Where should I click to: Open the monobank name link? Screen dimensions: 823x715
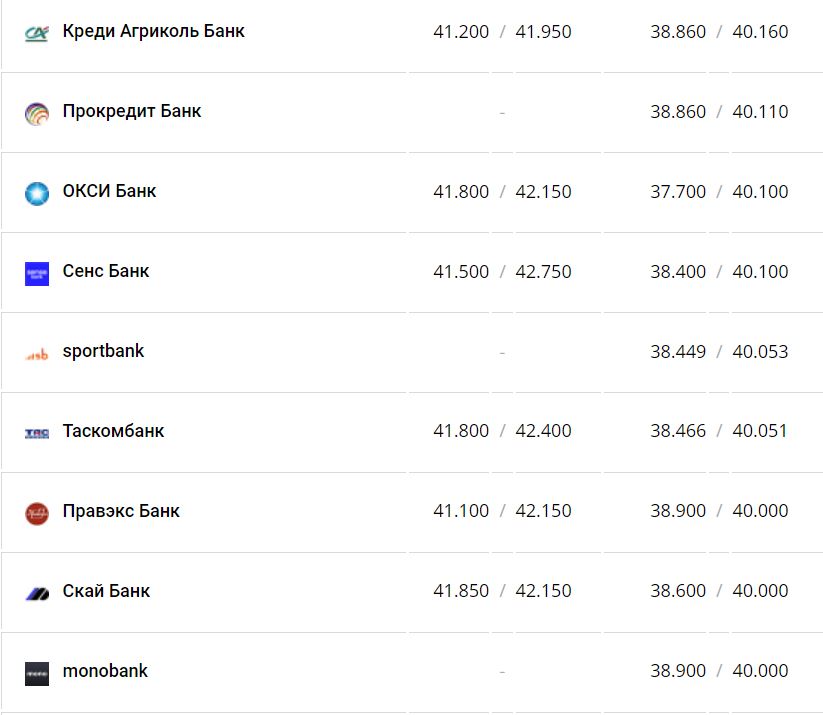[105, 671]
